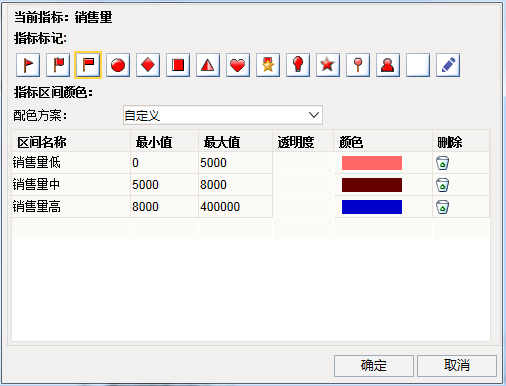This screenshot has height=386, width=506.
Task: Choose the round pushpin marker
Action: [358, 65]
